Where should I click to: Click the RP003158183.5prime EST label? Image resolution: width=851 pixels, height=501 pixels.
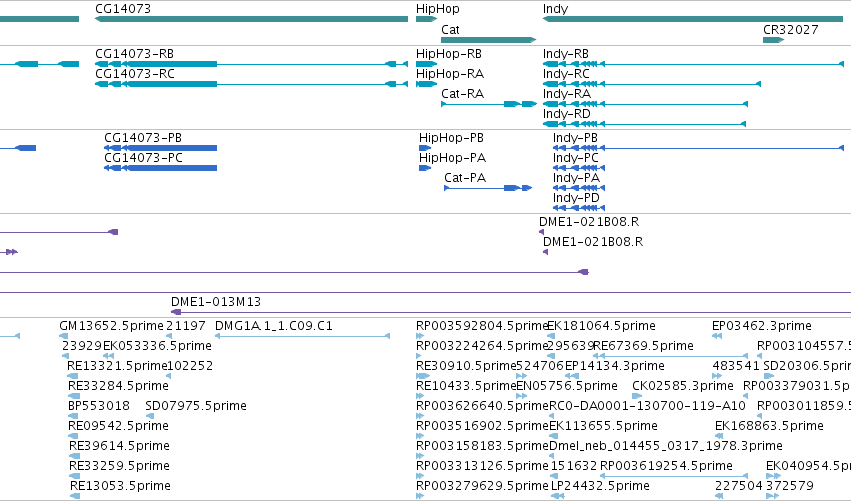[x=482, y=447]
